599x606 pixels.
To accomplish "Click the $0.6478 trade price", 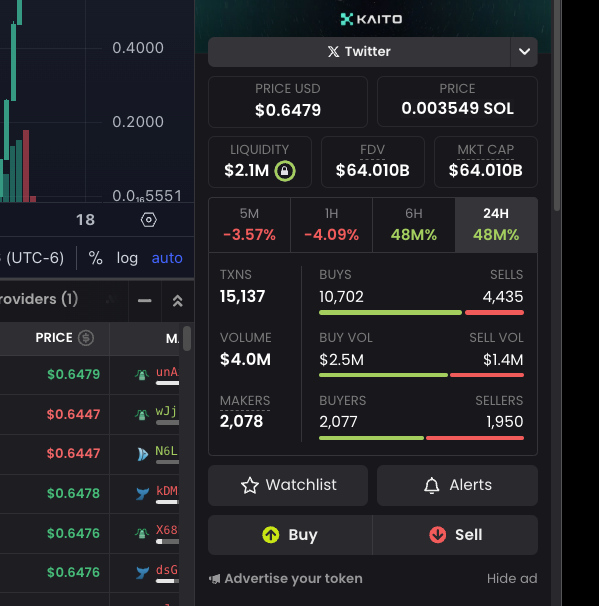I will [x=73, y=494].
